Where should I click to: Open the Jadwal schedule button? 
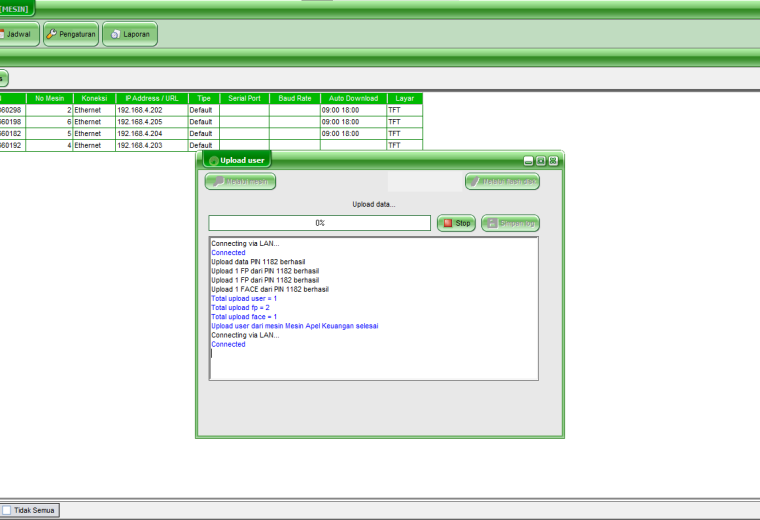point(17,34)
